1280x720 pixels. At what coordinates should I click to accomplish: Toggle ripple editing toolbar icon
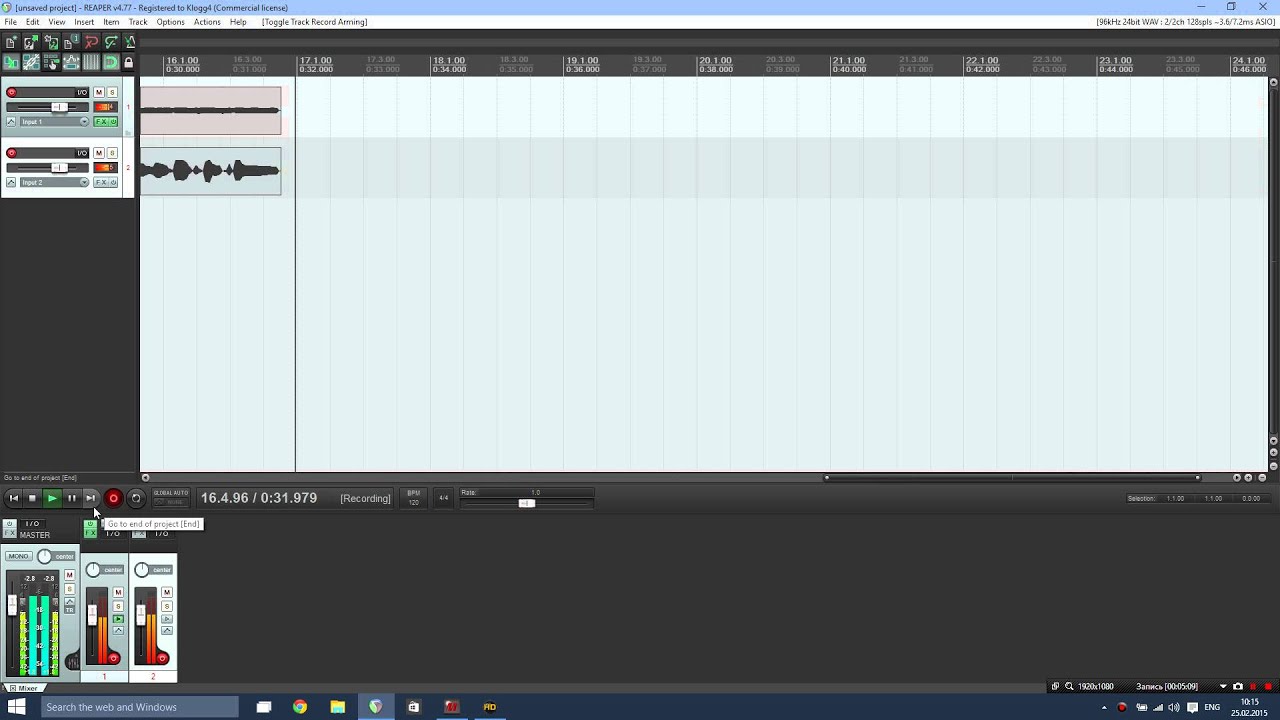click(51, 62)
